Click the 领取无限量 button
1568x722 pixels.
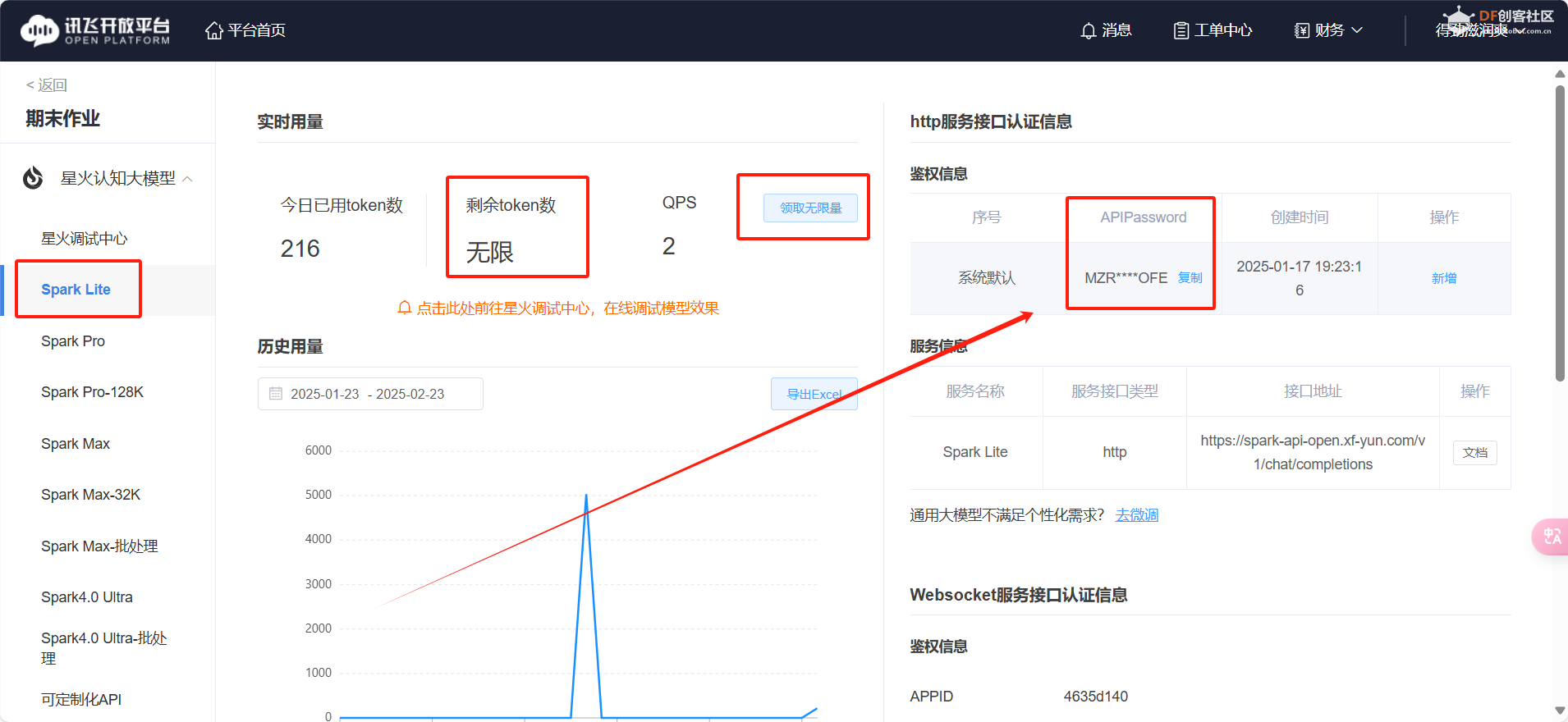(810, 208)
